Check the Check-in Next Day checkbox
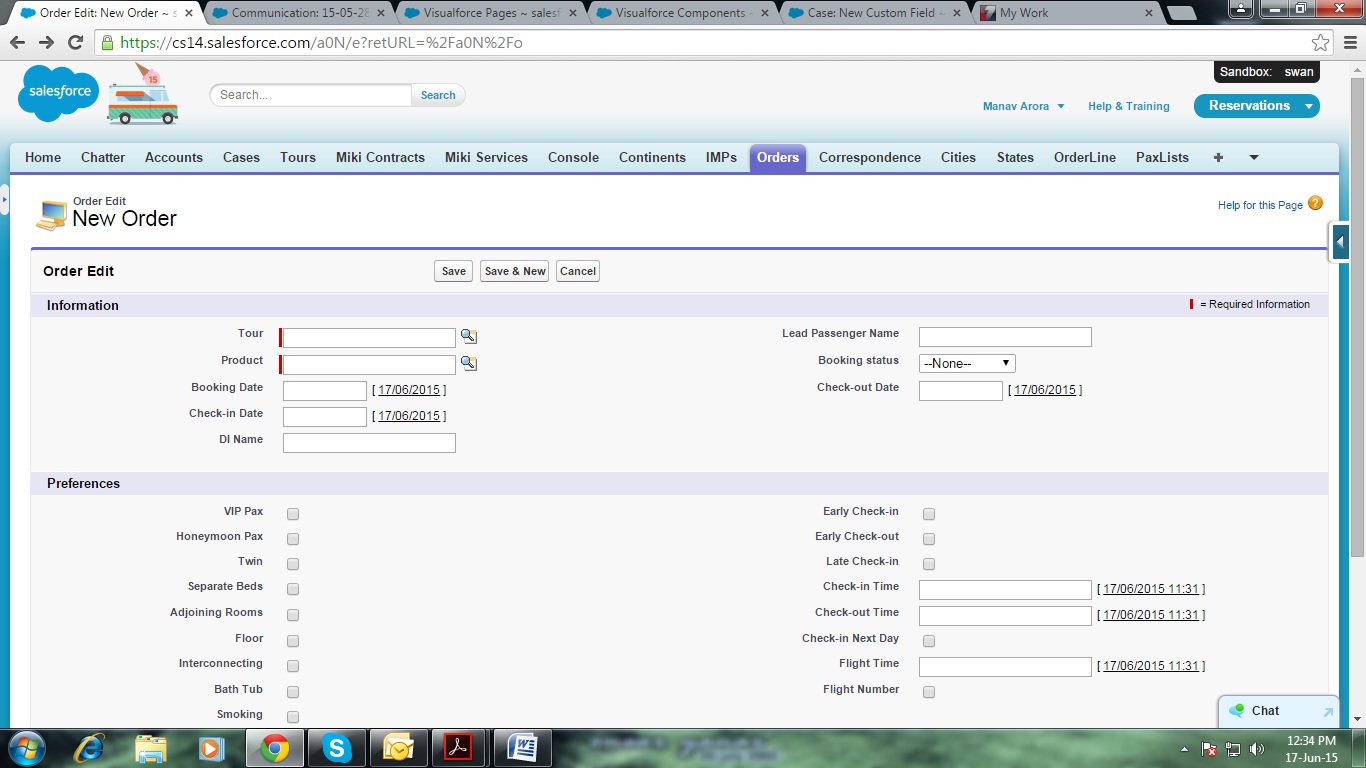Image resolution: width=1366 pixels, height=768 pixels. [929, 641]
